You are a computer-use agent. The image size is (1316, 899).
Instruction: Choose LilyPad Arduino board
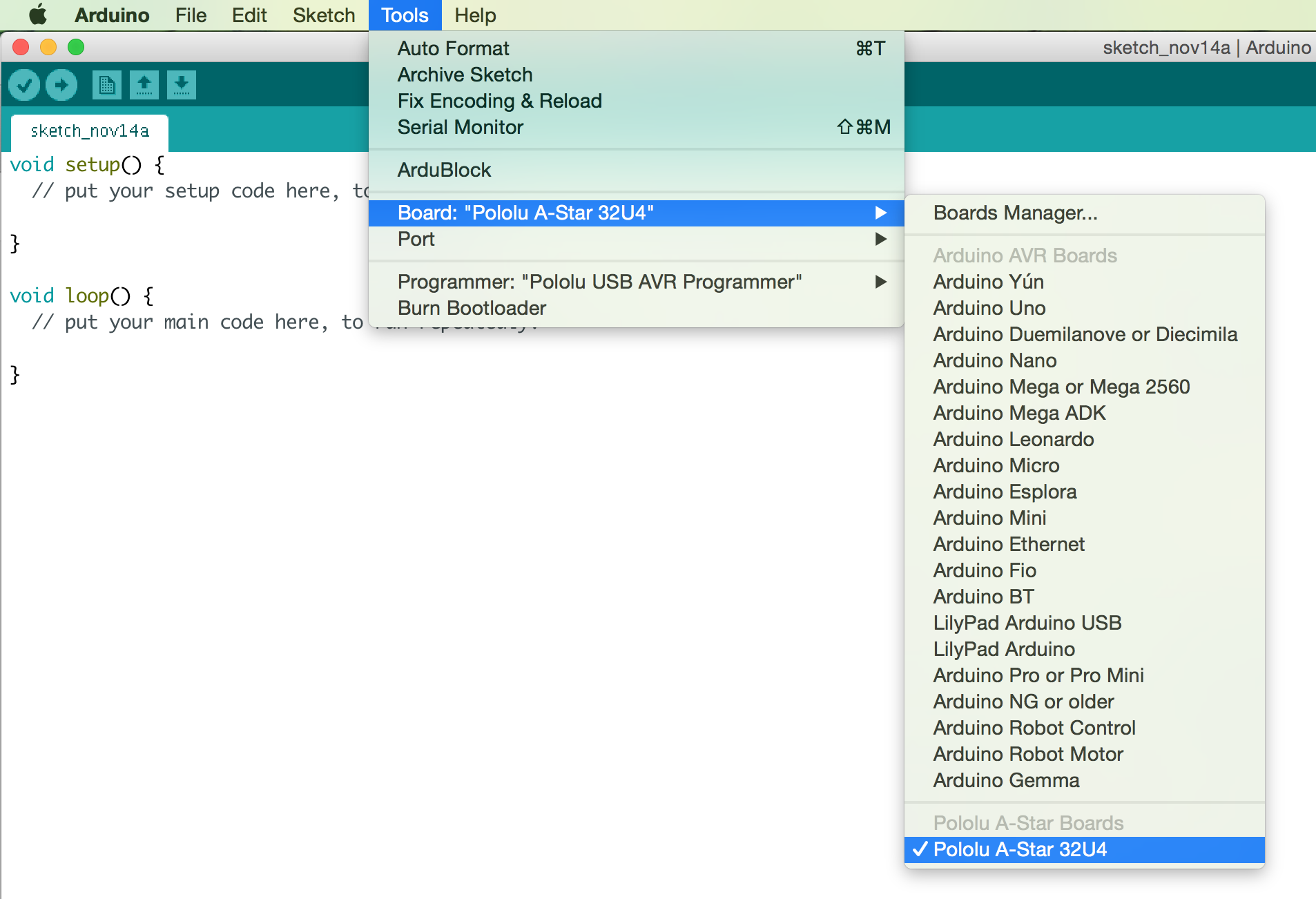click(1085, 649)
